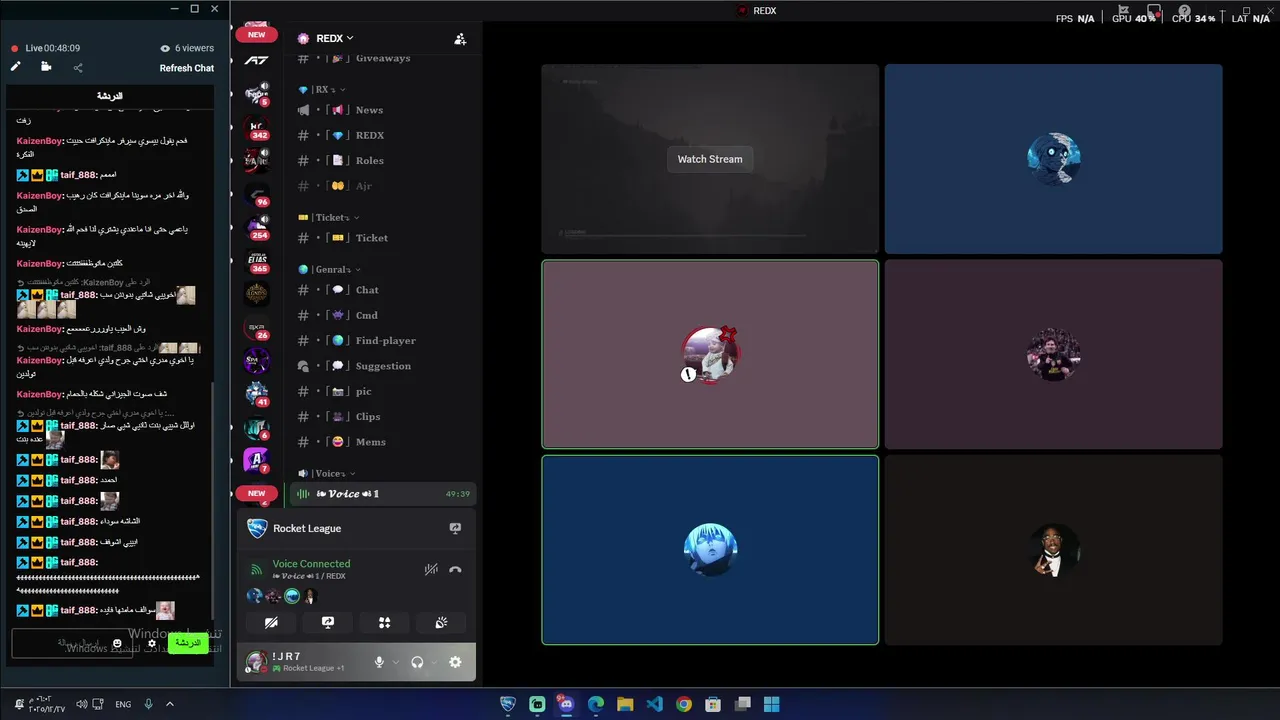
Task: Open chat settings gear beside message box
Action: click(152, 643)
